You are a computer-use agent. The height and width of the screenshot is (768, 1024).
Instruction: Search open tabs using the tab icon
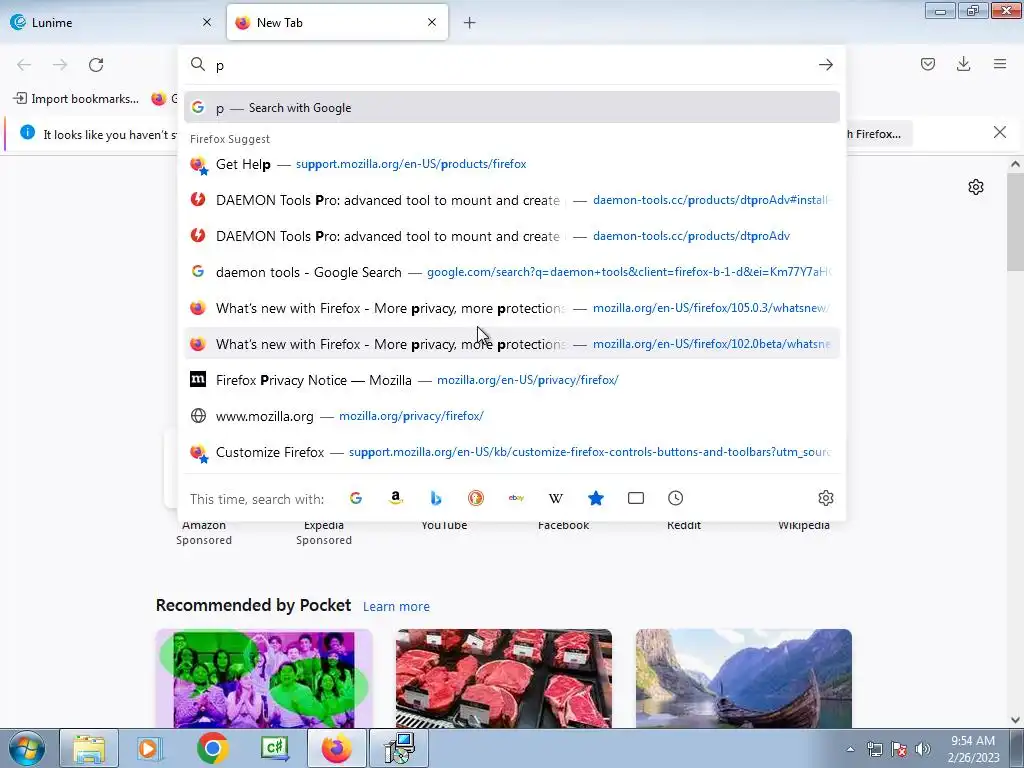pyautogui.click(x=635, y=498)
